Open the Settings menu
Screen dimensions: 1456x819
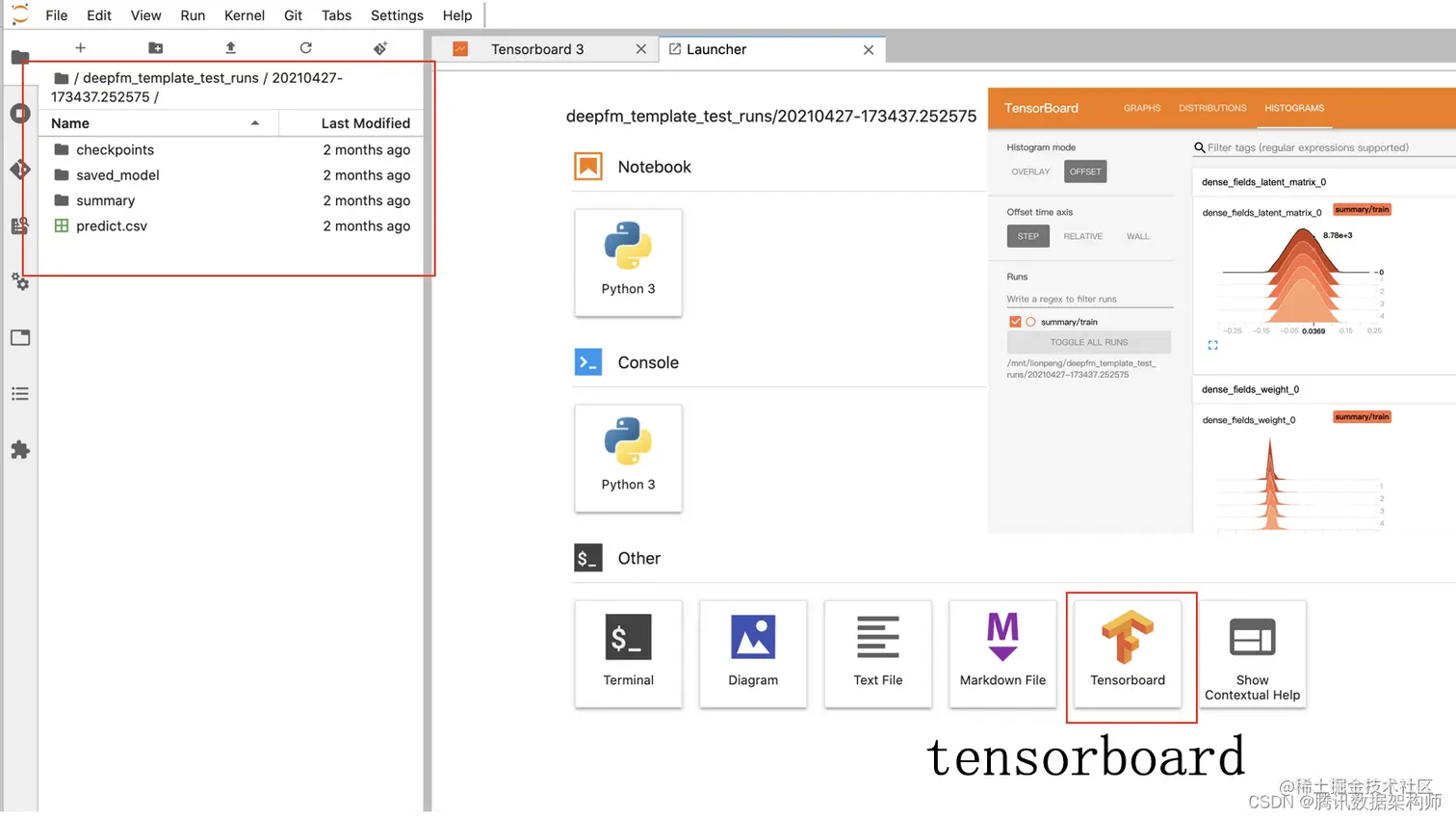point(397,15)
